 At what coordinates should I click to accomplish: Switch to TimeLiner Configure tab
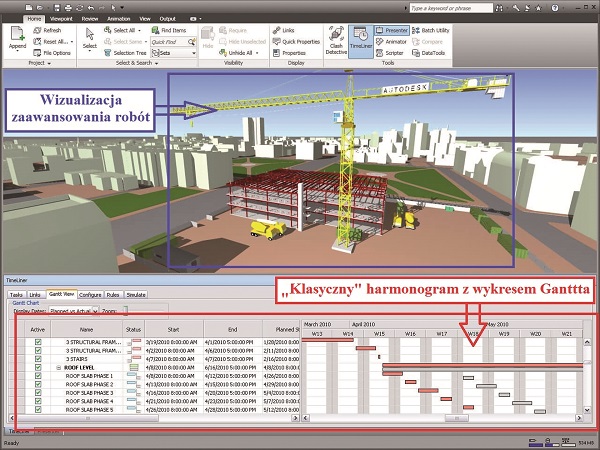tap(90, 295)
